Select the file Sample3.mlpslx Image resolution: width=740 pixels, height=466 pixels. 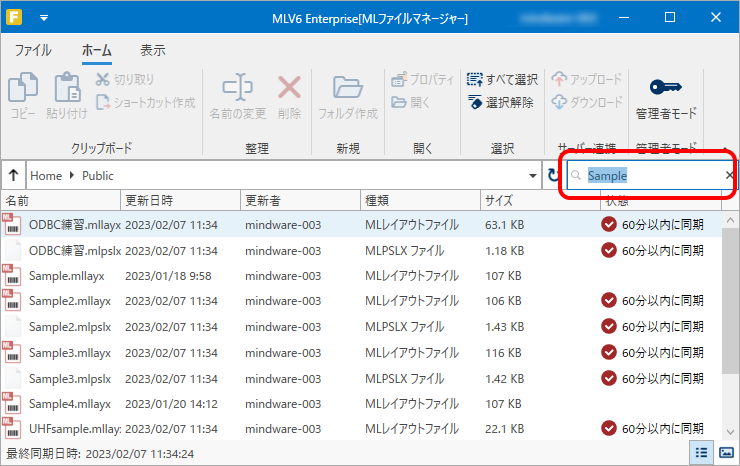pyautogui.click(x=361, y=379)
